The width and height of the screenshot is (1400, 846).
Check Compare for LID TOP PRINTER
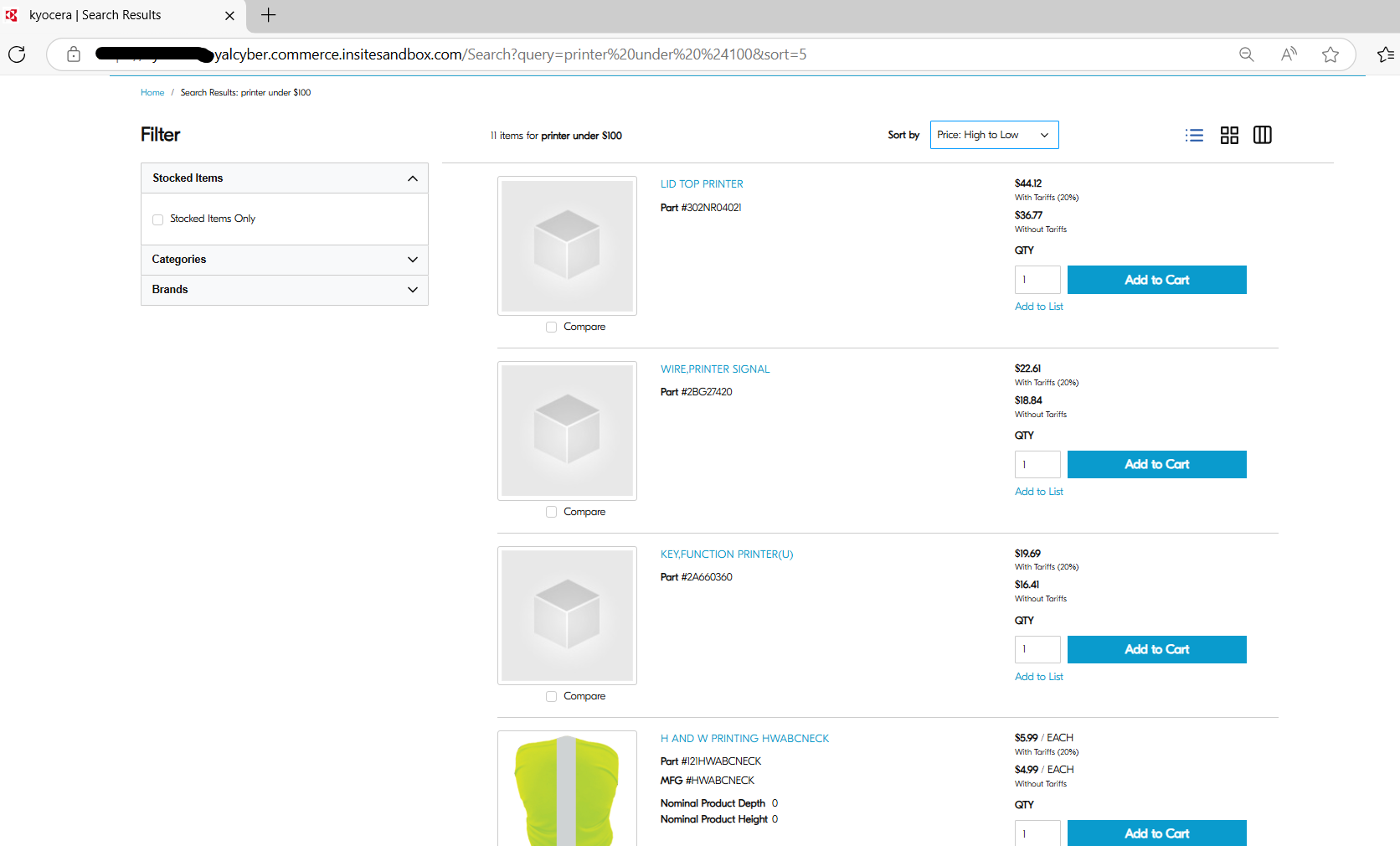pos(551,328)
